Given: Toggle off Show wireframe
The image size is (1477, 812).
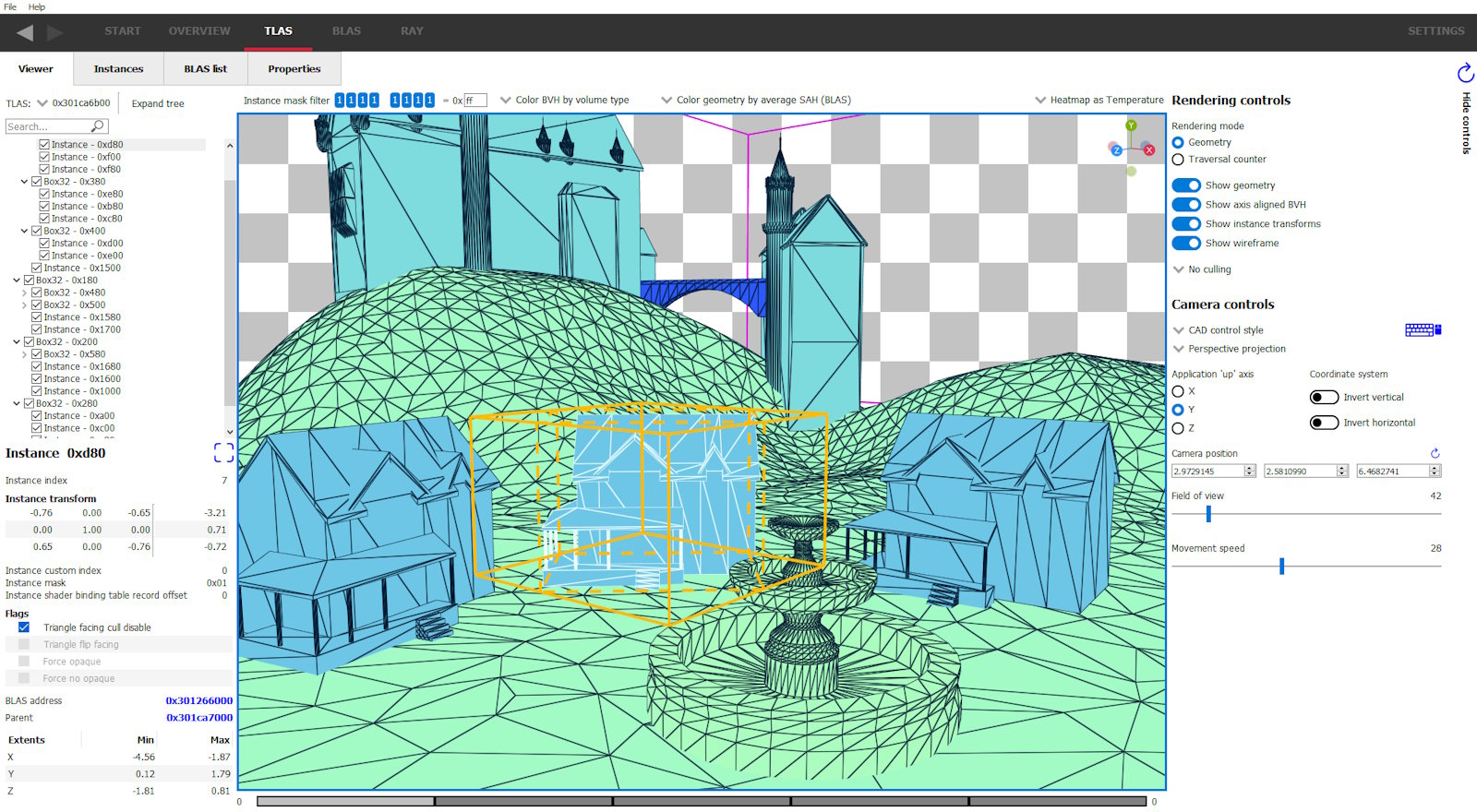Looking at the screenshot, I should click(1186, 244).
